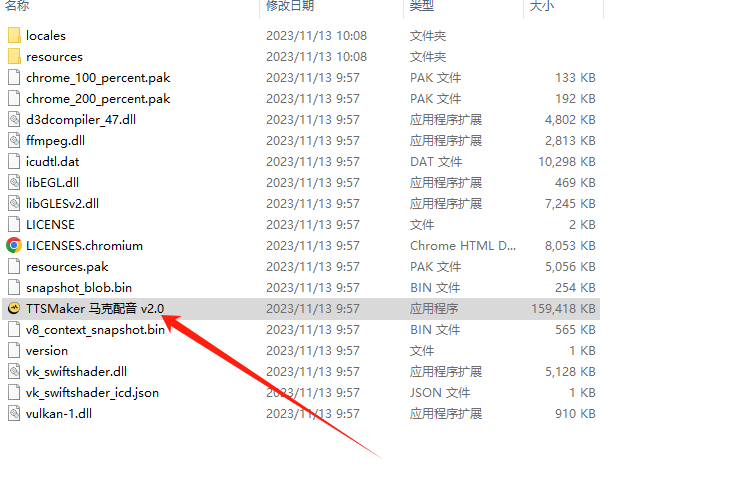Select libGLESv2.dll file name
The image size is (729, 501).
point(62,204)
